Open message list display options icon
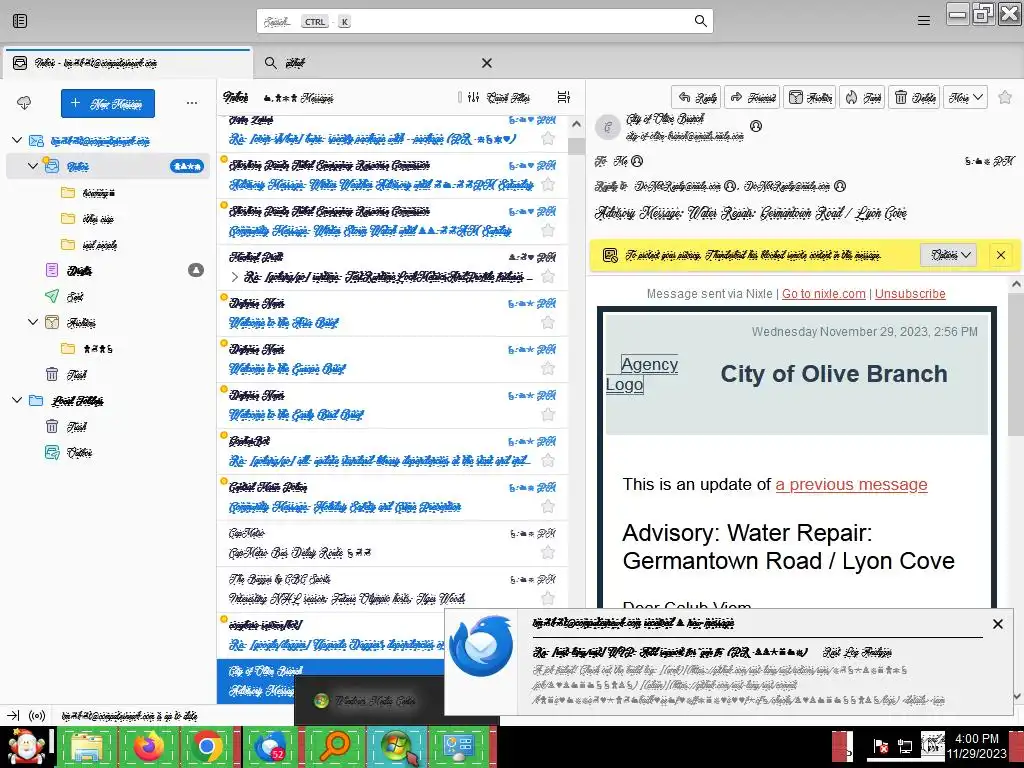The width and height of the screenshot is (1024, 768). (564, 97)
